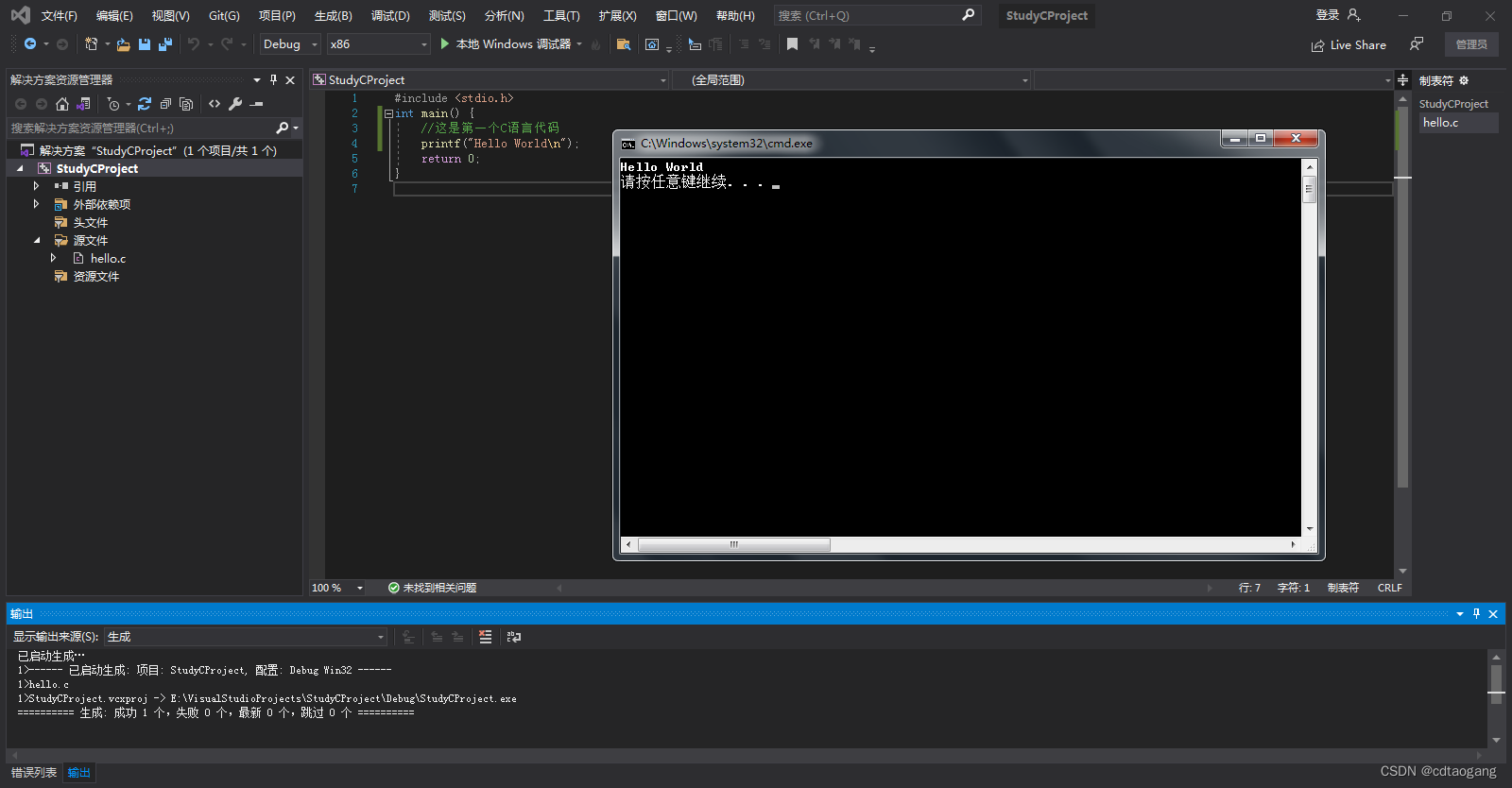1512x788 pixels.
Task: Click the cmd window vertical scrollbar thumb
Action: click(x=1309, y=189)
